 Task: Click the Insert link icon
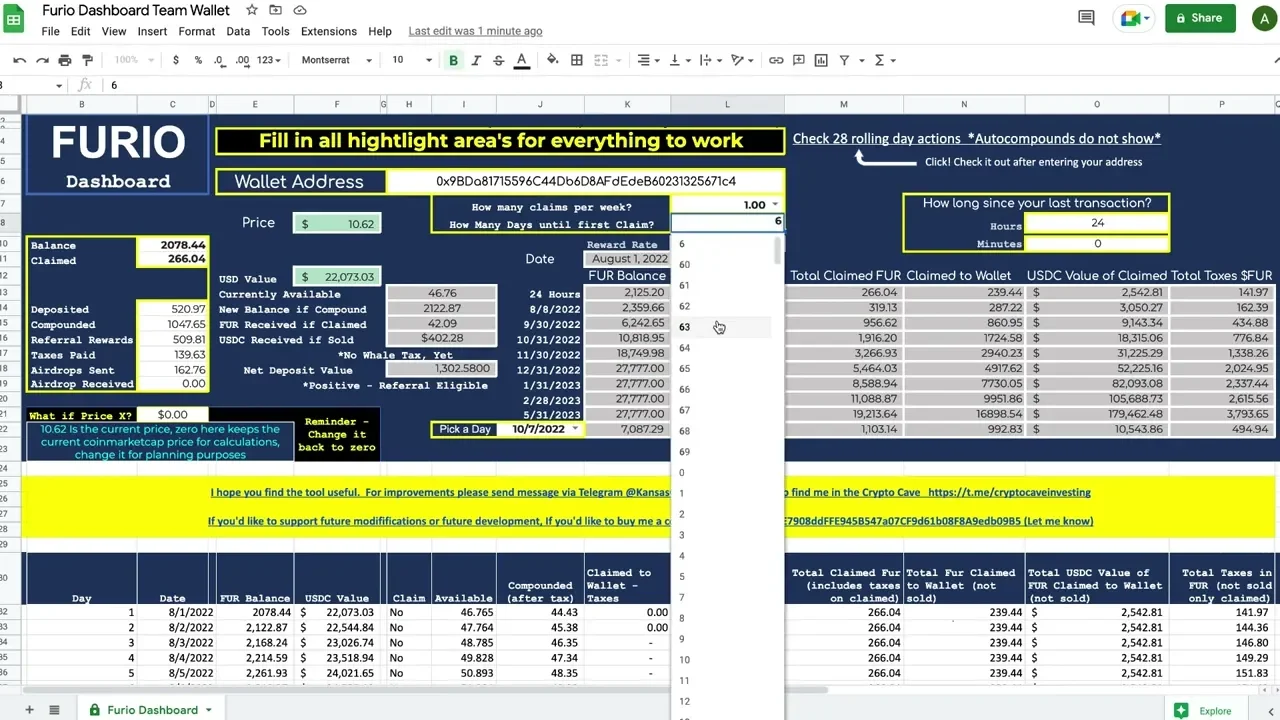(x=776, y=60)
